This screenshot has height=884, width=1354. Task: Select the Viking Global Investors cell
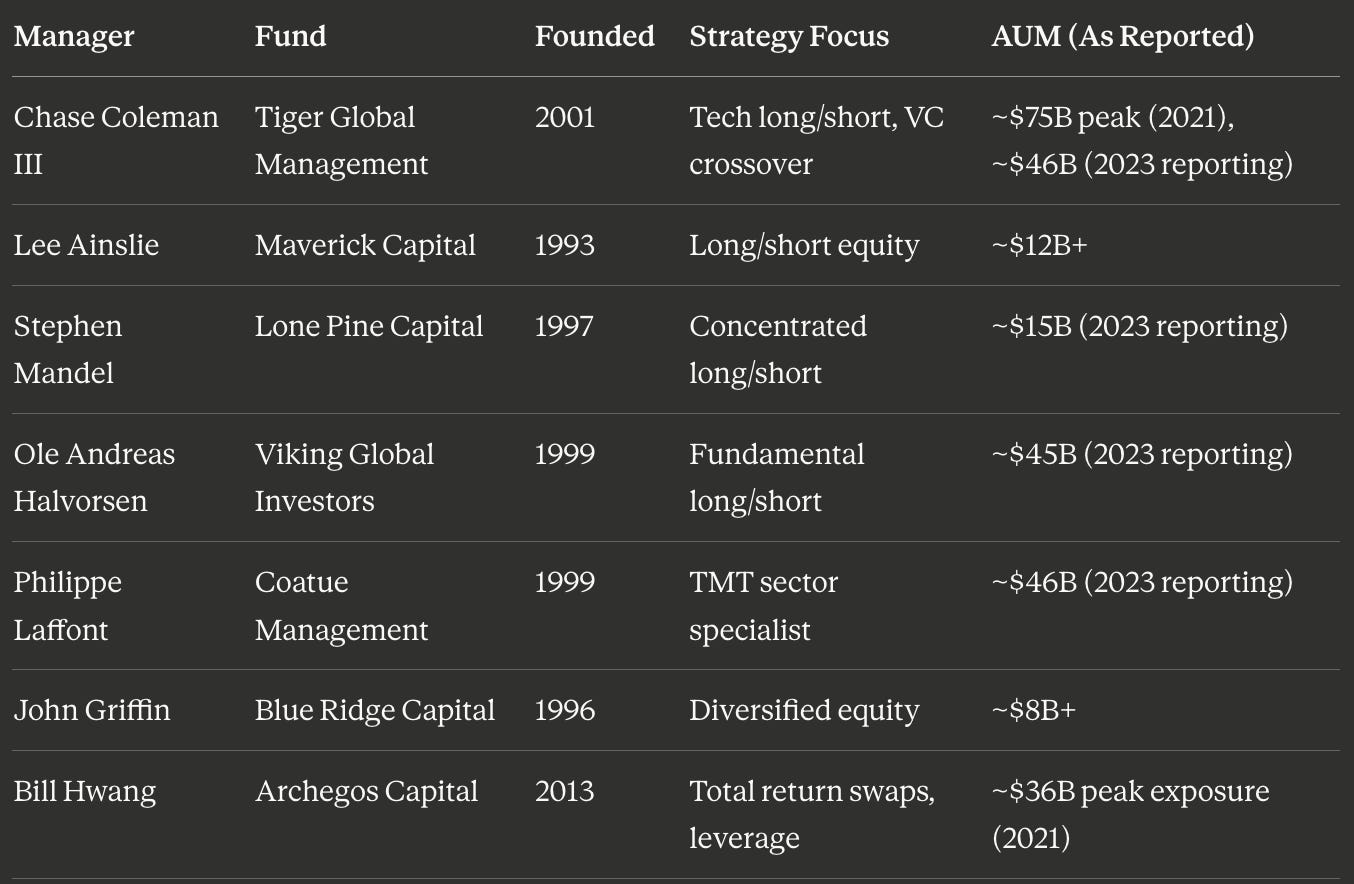344,477
